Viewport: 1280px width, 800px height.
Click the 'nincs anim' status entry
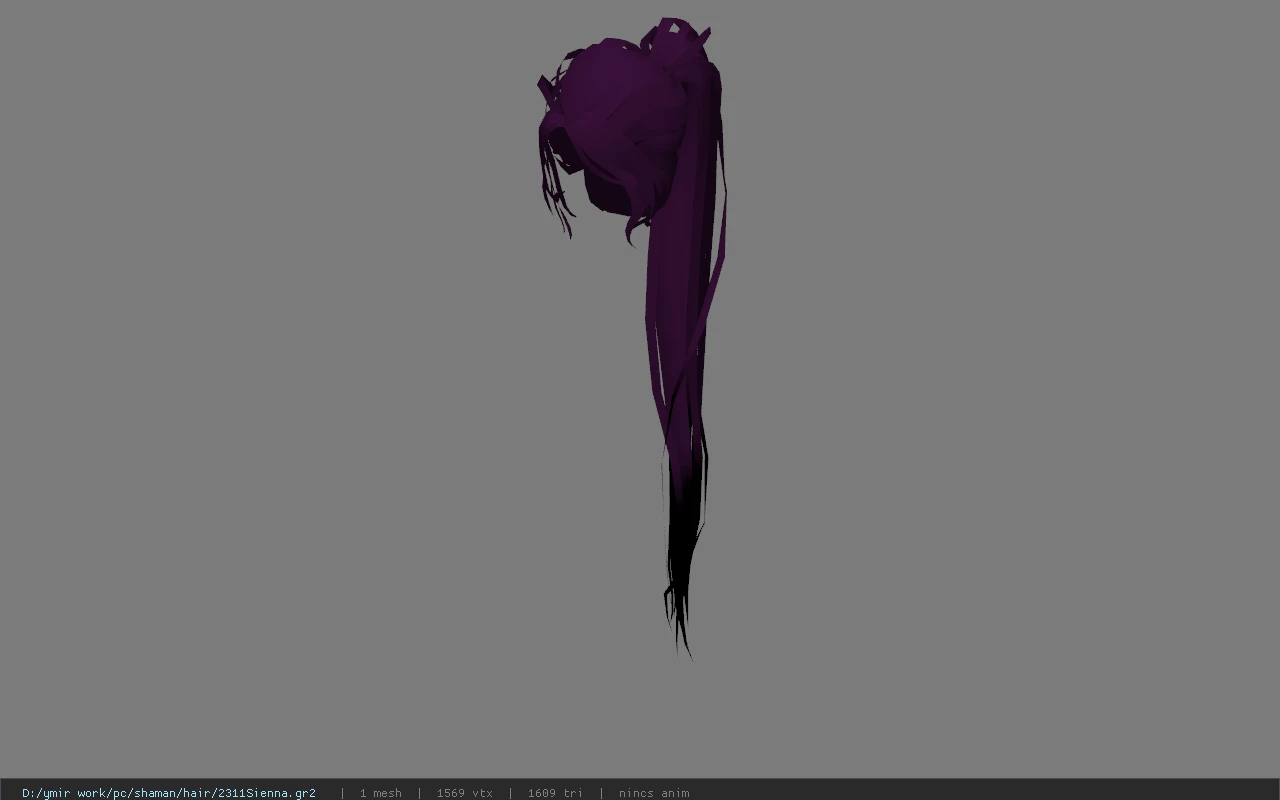click(654, 793)
